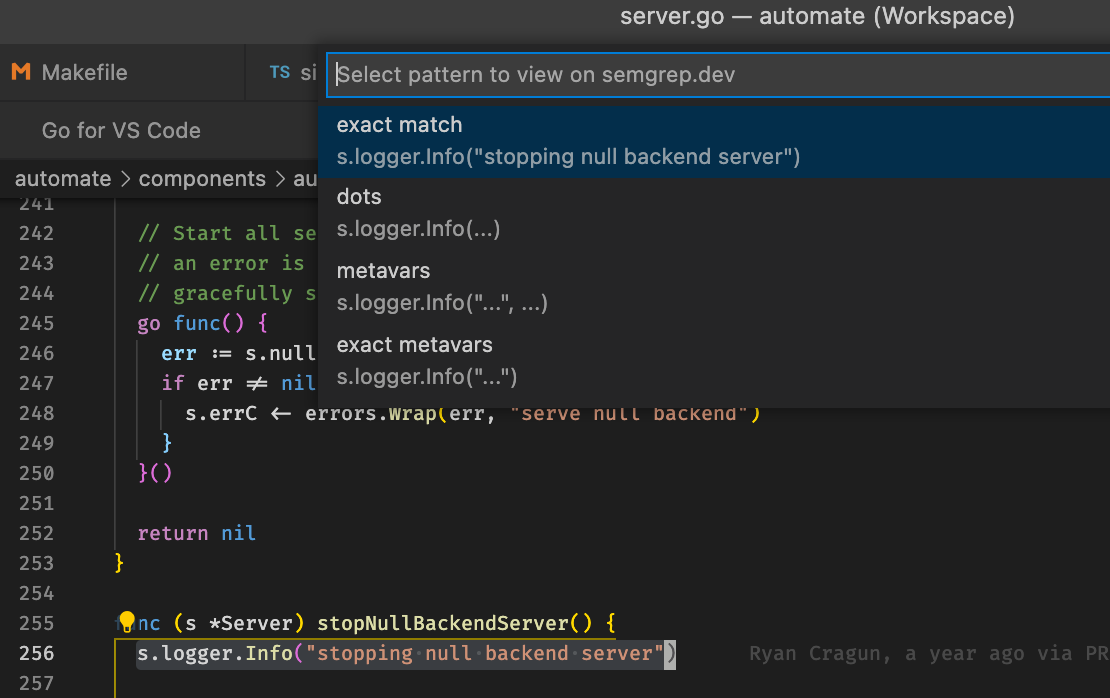Click the selected s.logger.Info call

[406, 653]
